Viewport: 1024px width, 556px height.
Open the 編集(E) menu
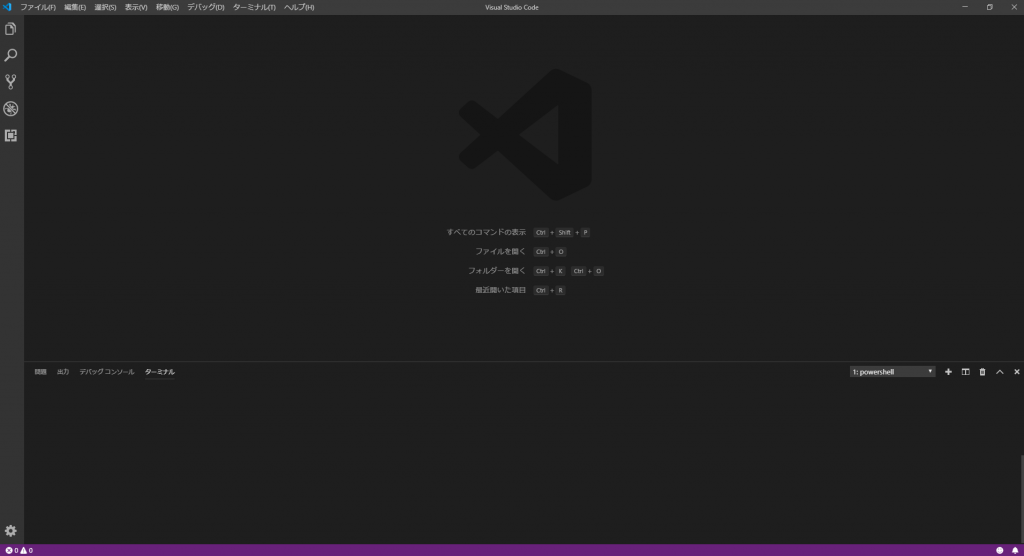pos(75,7)
